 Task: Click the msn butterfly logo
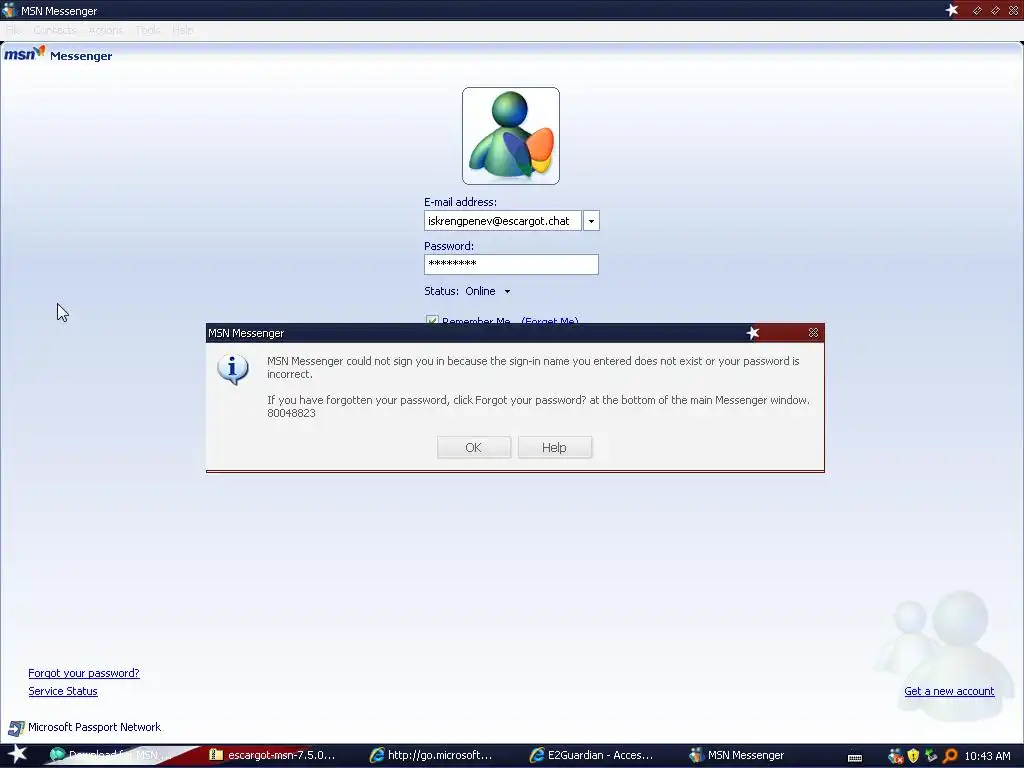[x=25, y=54]
